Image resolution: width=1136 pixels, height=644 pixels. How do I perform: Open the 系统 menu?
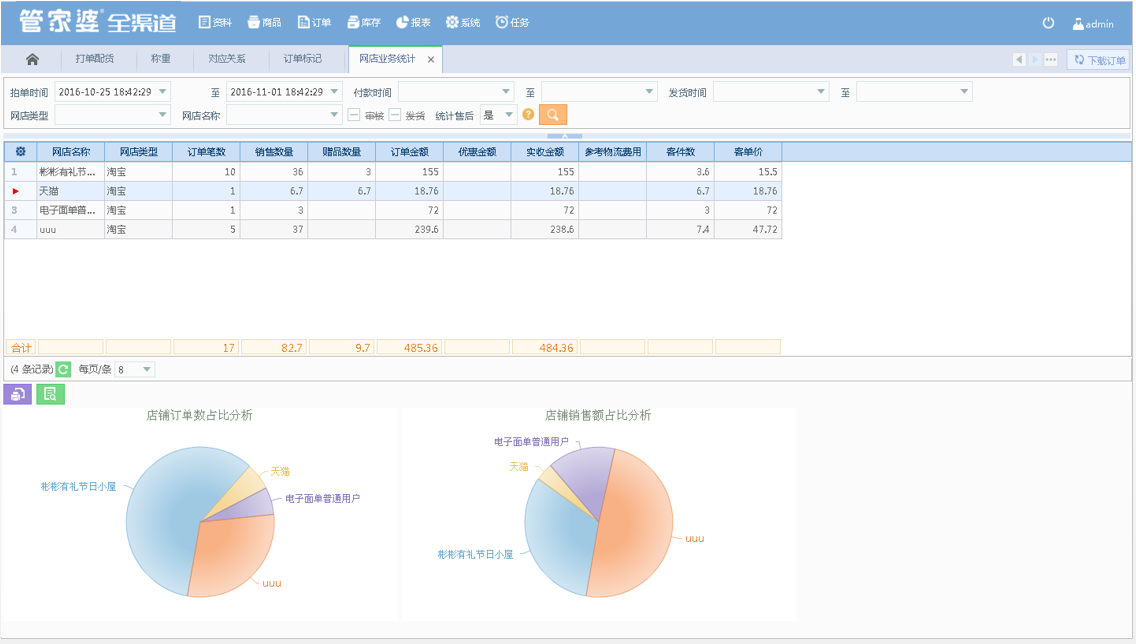(463, 22)
